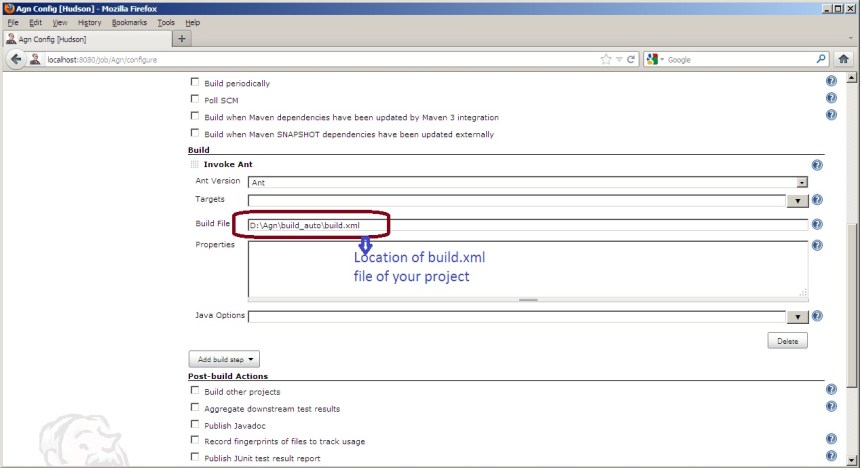Open help for Invoke Ant

tap(817, 165)
